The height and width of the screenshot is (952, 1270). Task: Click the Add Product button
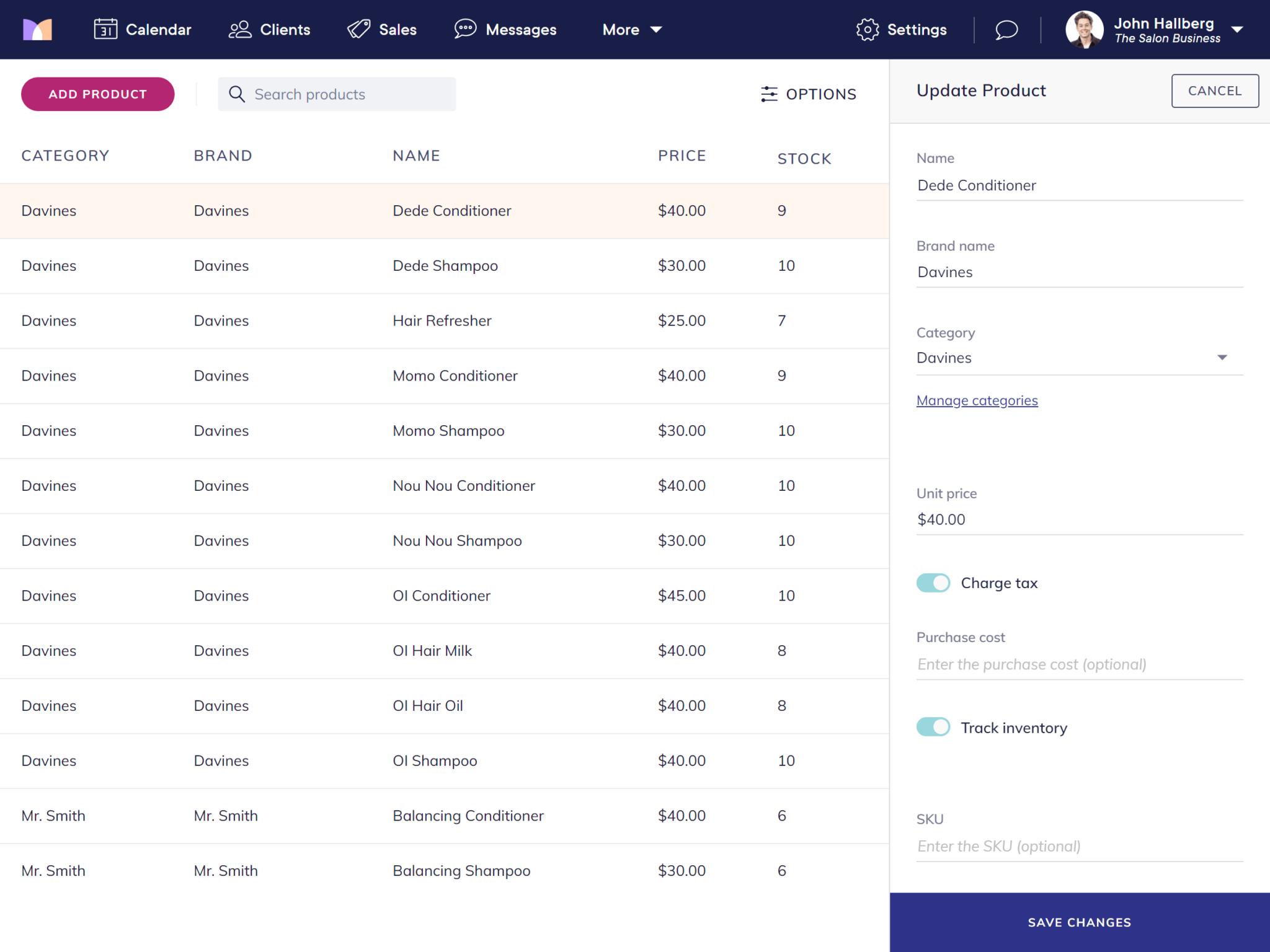[x=98, y=94]
